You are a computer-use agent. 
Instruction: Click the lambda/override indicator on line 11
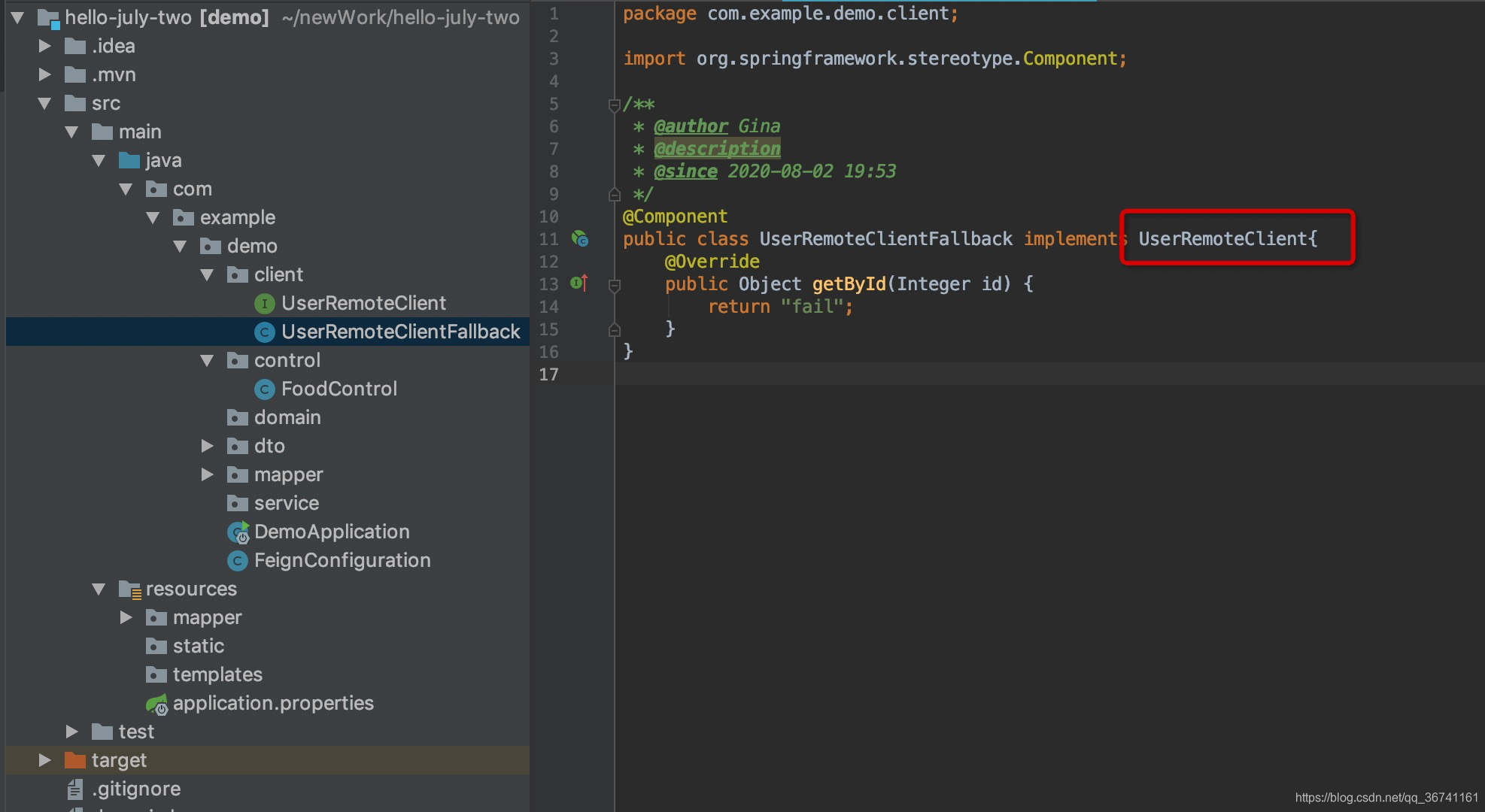point(578,238)
